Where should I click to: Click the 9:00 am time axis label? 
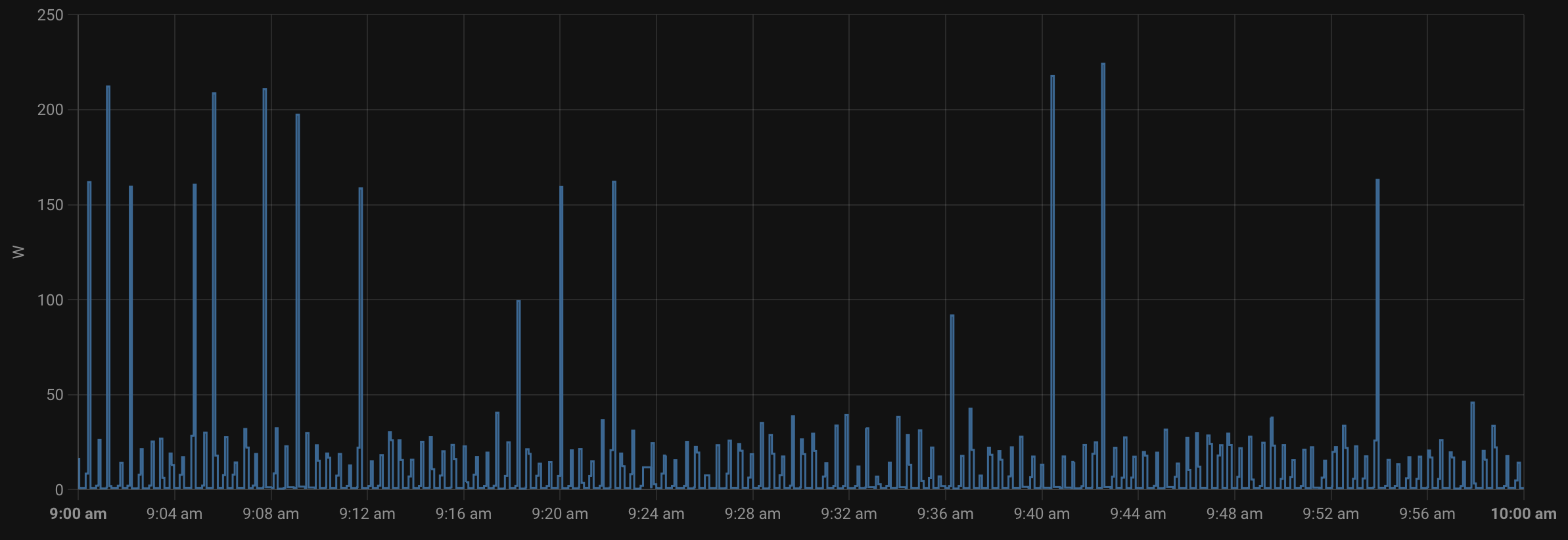[78, 514]
